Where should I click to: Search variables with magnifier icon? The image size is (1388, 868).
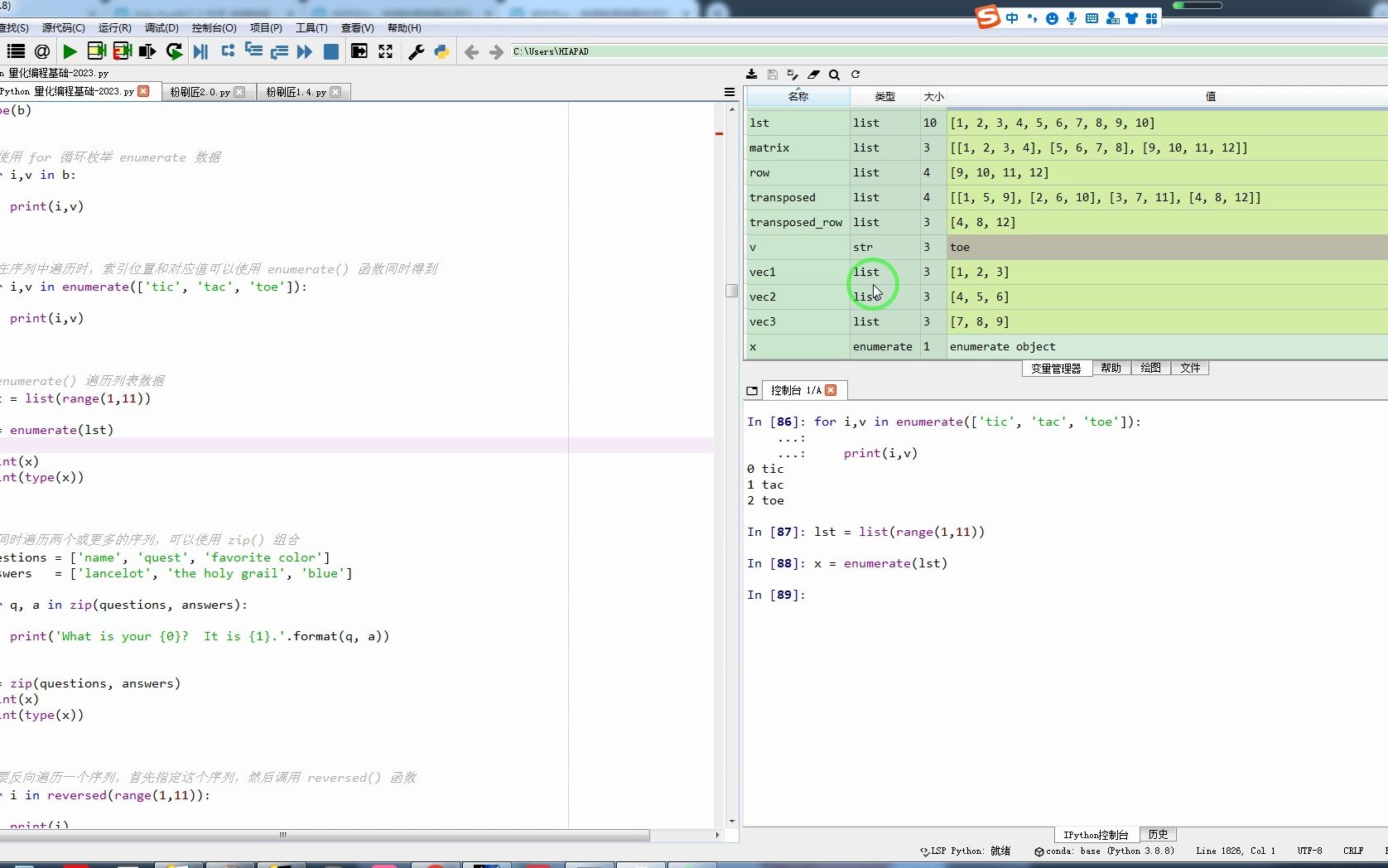click(x=834, y=75)
